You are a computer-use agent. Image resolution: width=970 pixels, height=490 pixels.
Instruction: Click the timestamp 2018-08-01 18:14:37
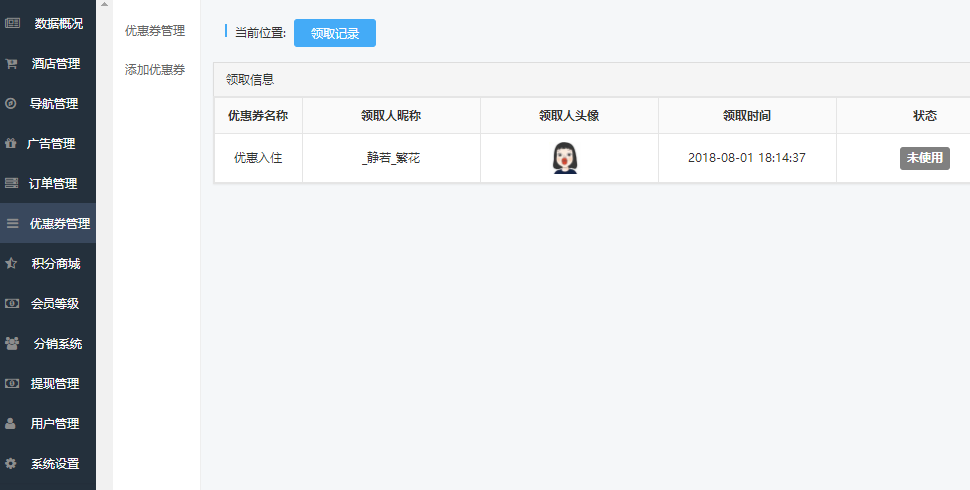[747, 158]
